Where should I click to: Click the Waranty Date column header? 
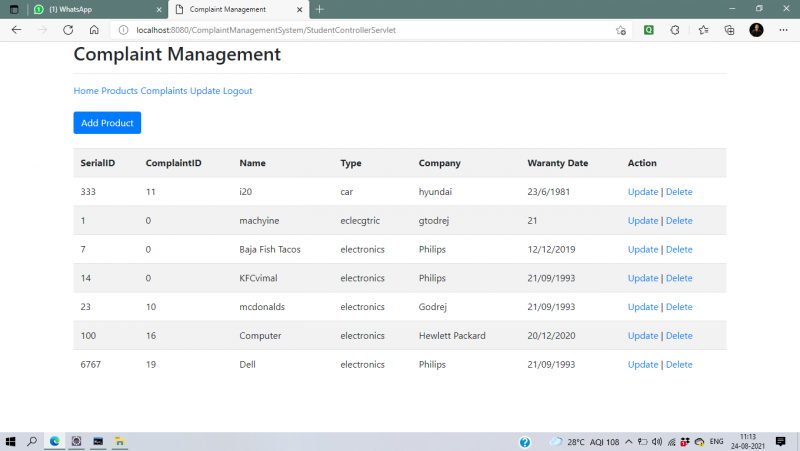click(x=558, y=163)
